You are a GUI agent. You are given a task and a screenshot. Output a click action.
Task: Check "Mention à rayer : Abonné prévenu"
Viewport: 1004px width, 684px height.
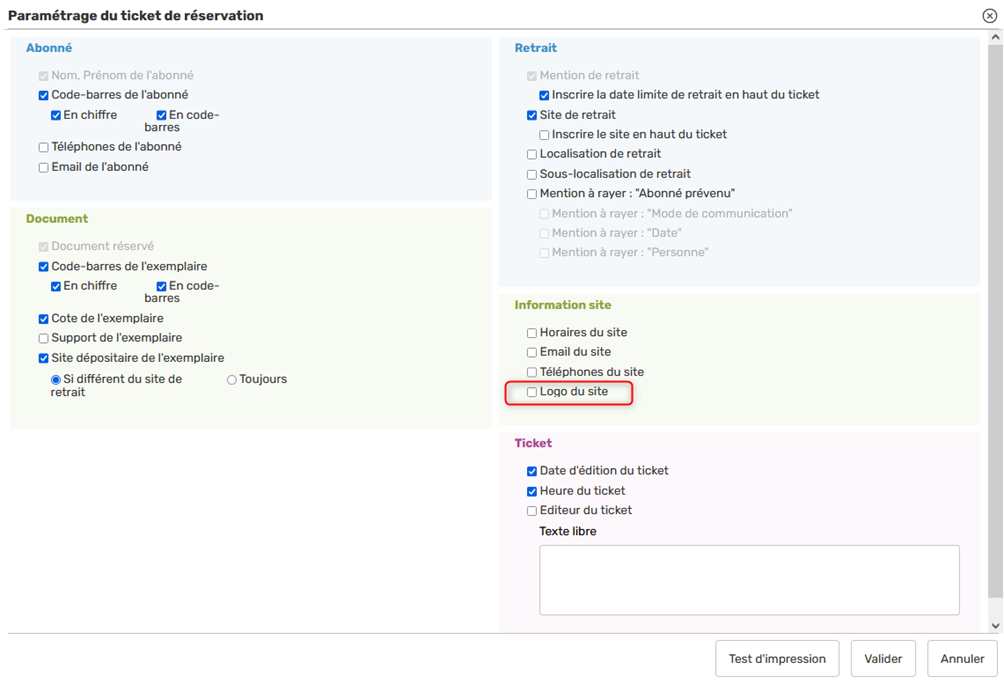coord(532,194)
